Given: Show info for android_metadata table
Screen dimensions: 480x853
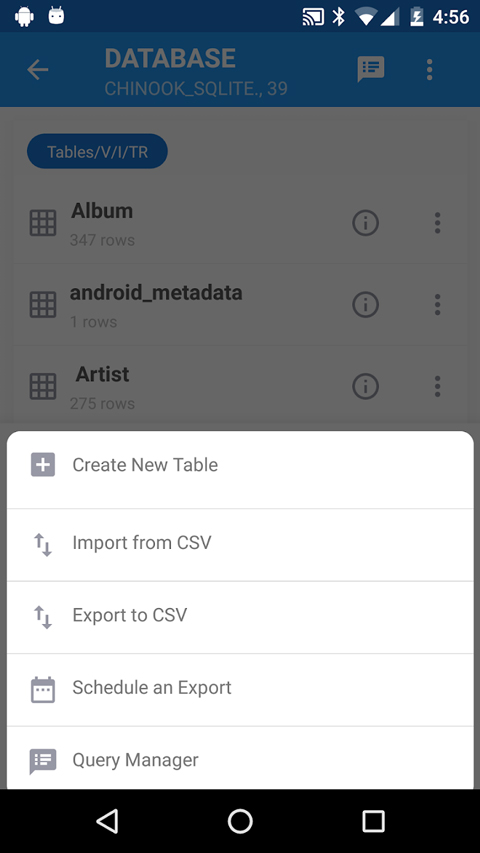Looking at the screenshot, I should [365, 305].
